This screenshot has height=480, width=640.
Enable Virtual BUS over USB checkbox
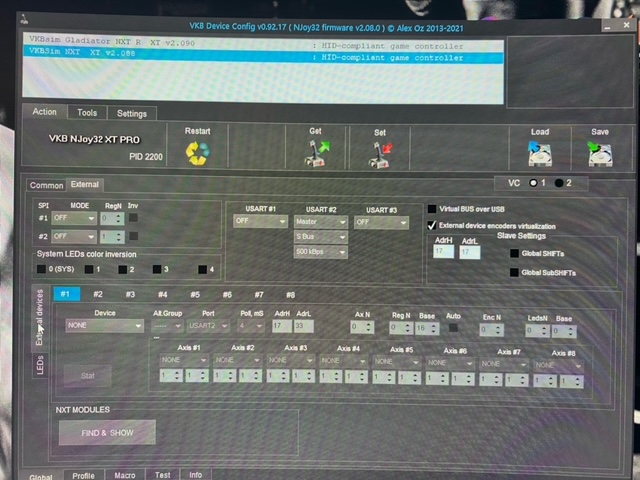432,209
